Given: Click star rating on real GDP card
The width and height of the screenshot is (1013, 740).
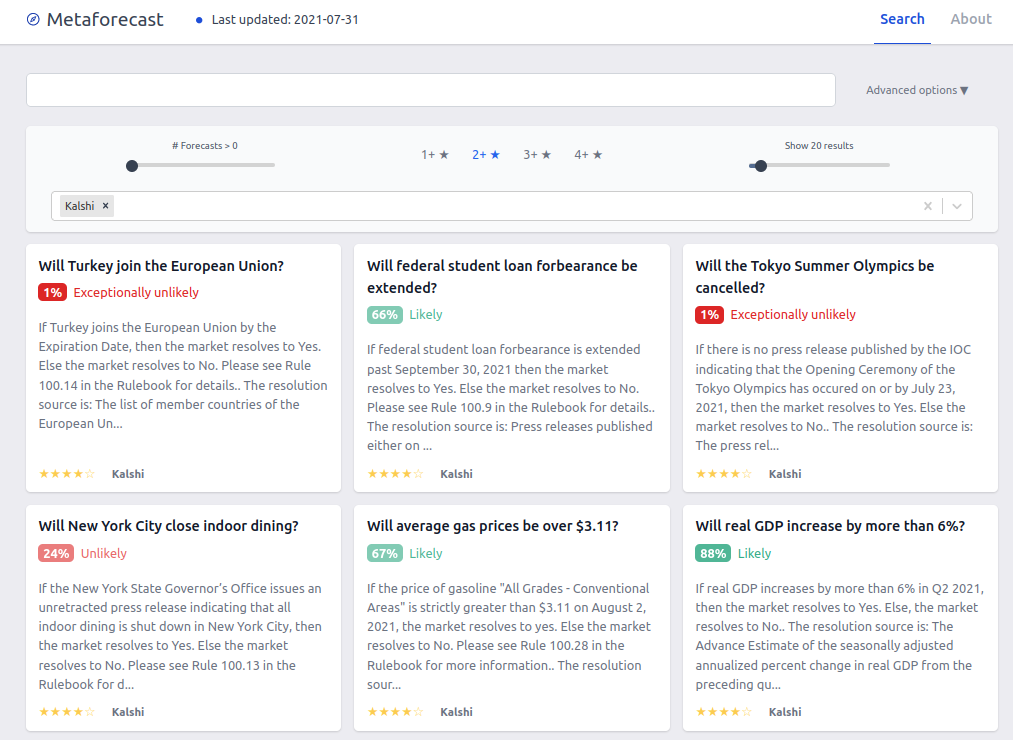Looking at the screenshot, I should click(724, 712).
